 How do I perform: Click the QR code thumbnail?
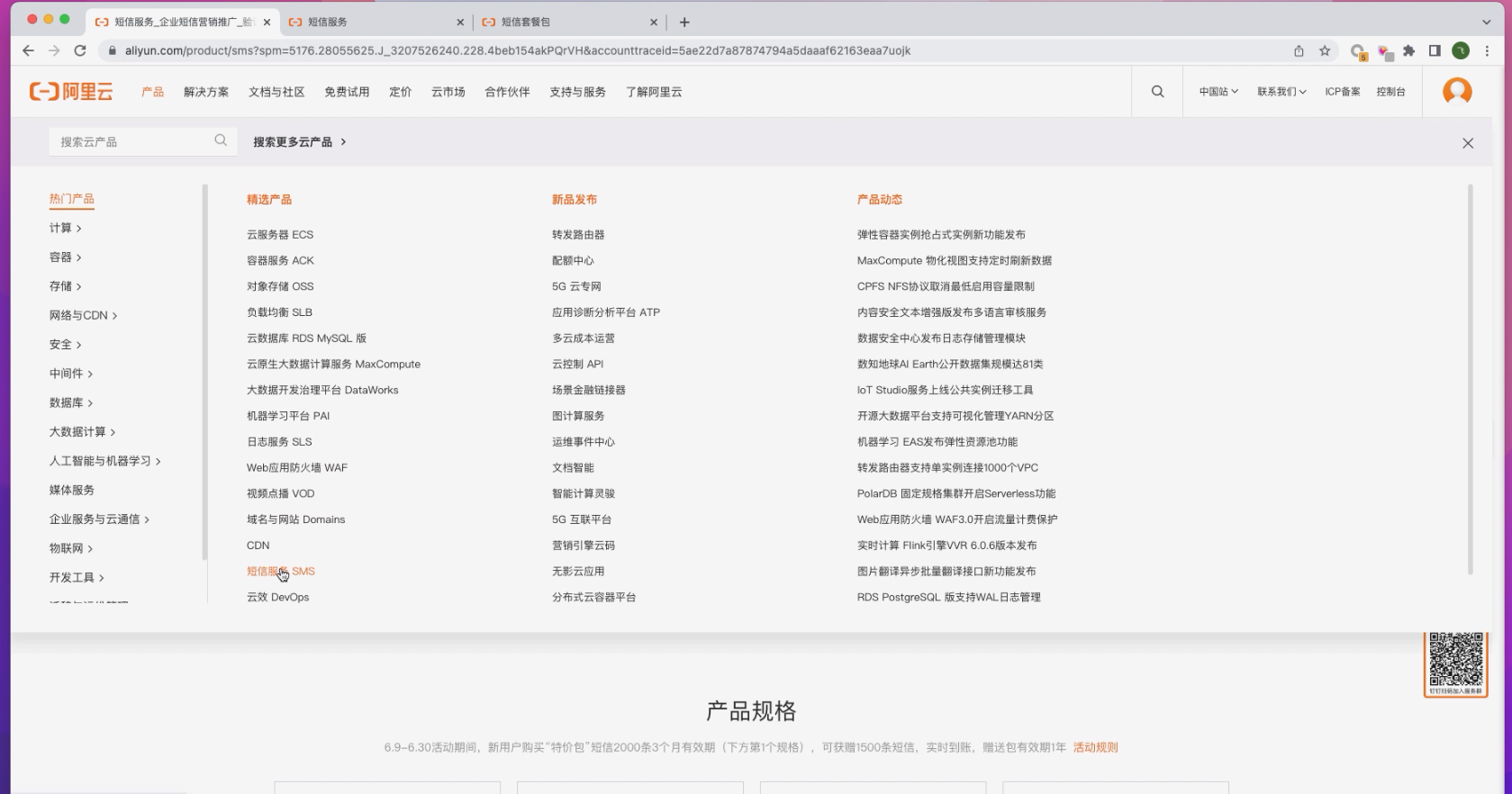point(1455,663)
